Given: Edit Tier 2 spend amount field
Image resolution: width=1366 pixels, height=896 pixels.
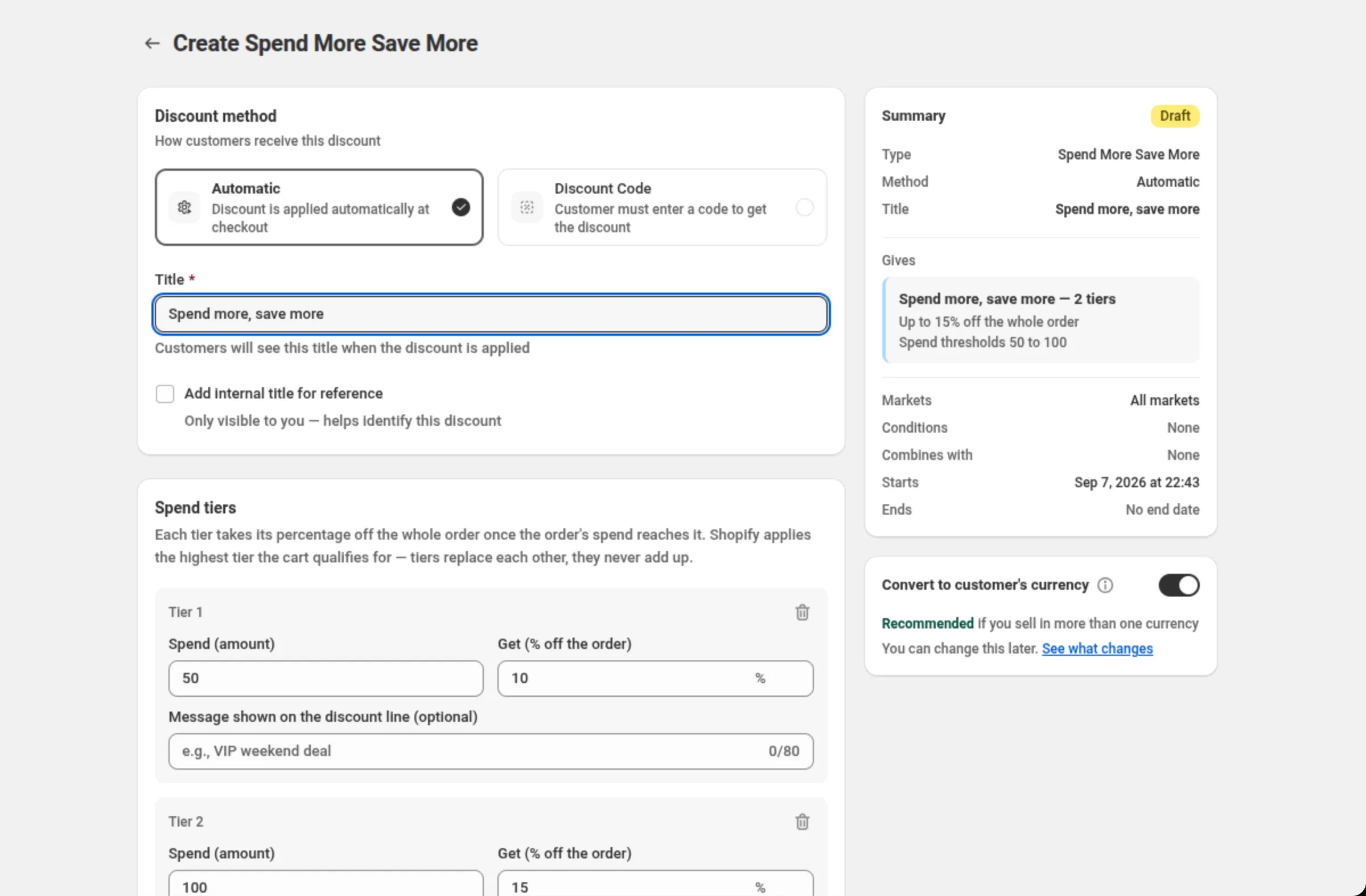Looking at the screenshot, I should coord(326,884).
